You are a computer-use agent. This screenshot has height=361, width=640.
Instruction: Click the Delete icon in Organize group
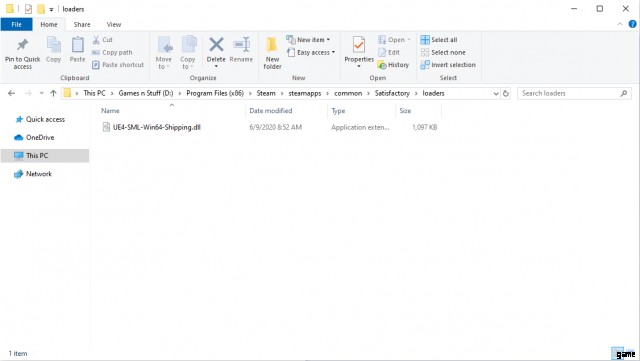[216, 45]
